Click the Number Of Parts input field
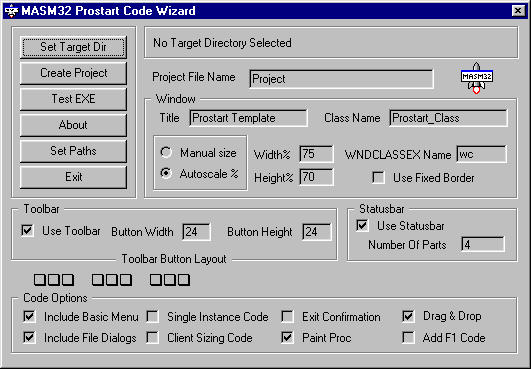The height and width of the screenshot is (369, 531). pos(483,244)
